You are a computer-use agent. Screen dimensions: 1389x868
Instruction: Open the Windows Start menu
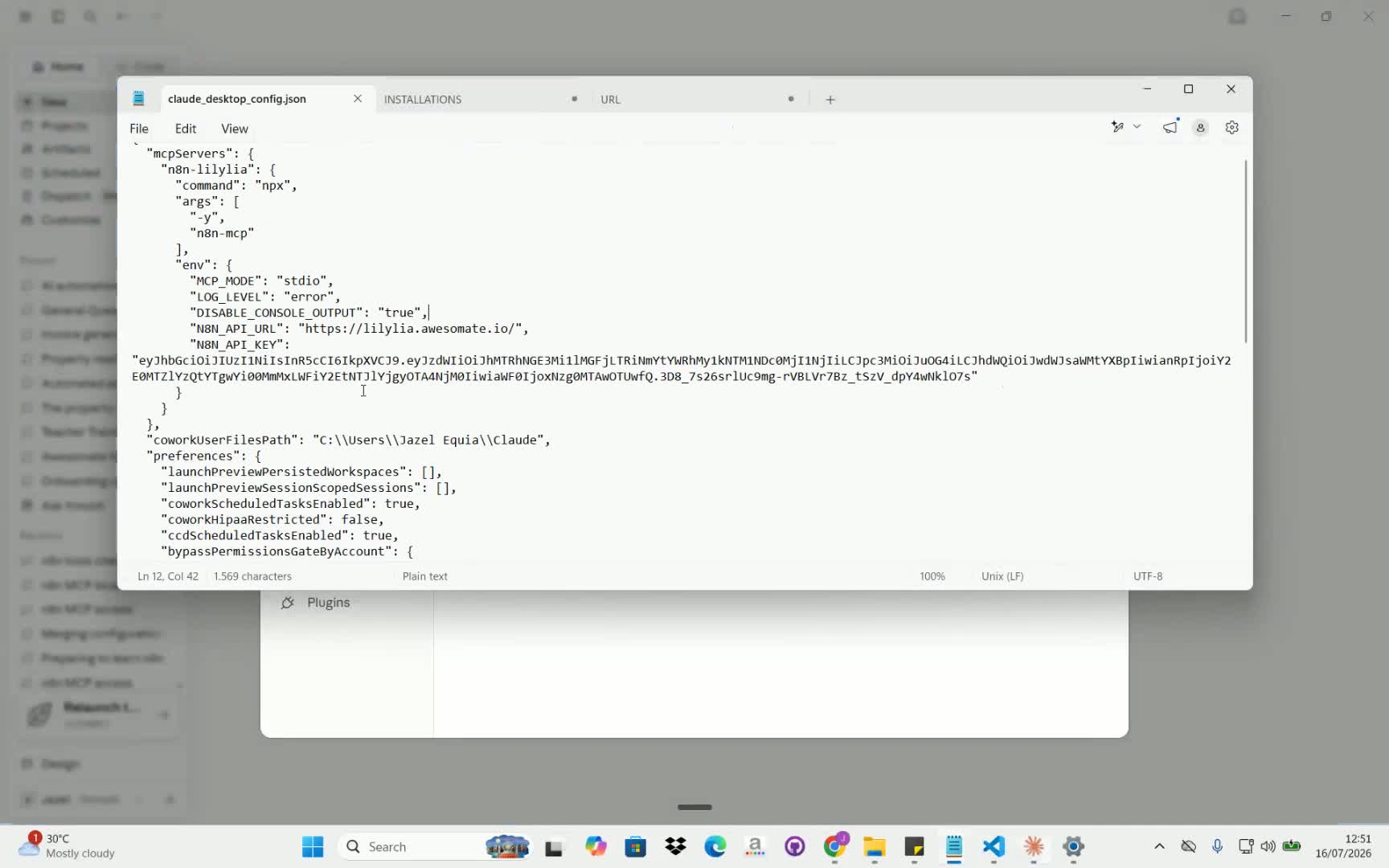[x=313, y=846]
